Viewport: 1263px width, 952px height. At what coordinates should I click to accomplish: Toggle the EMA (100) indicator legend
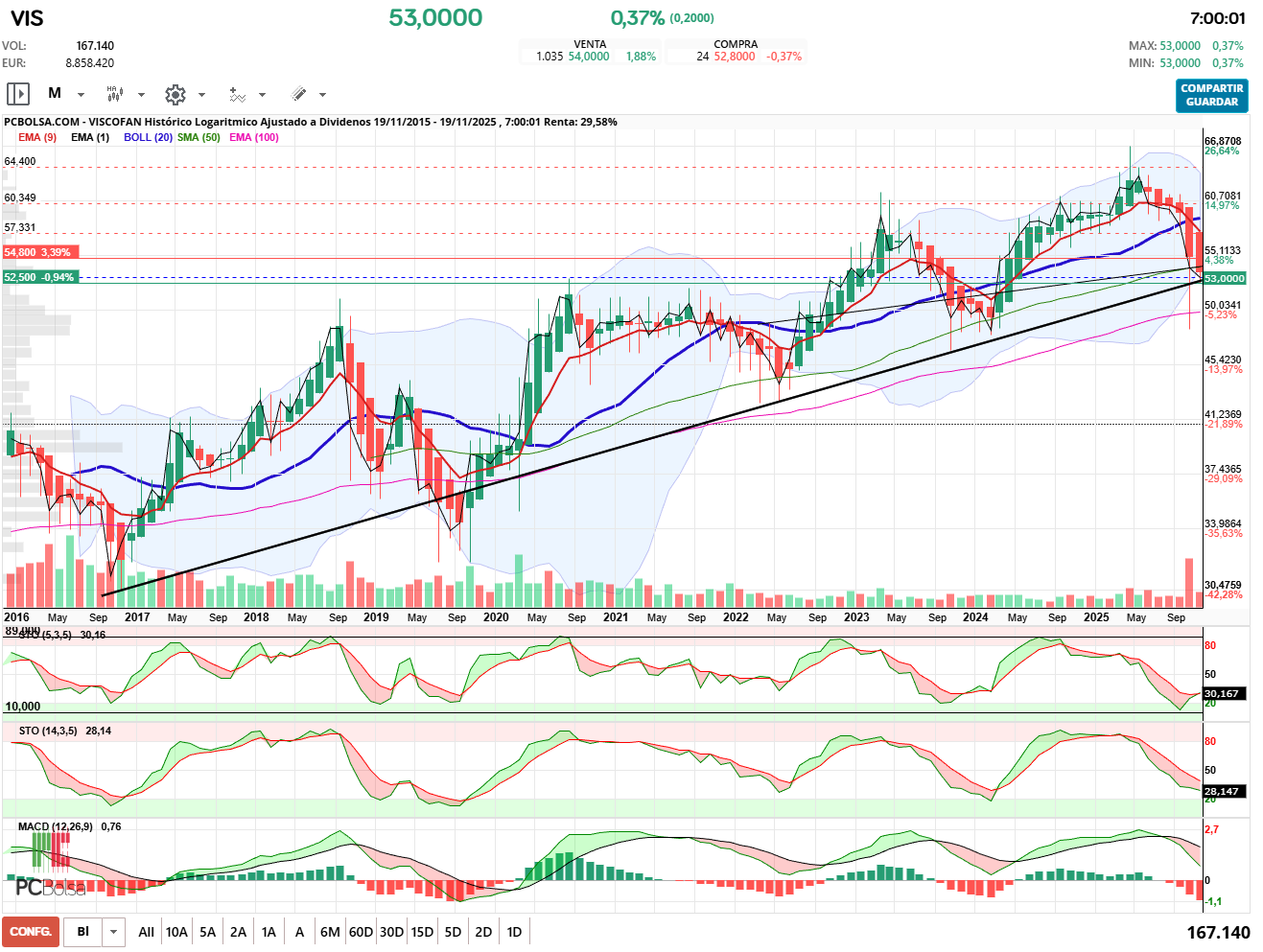click(x=254, y=137)
